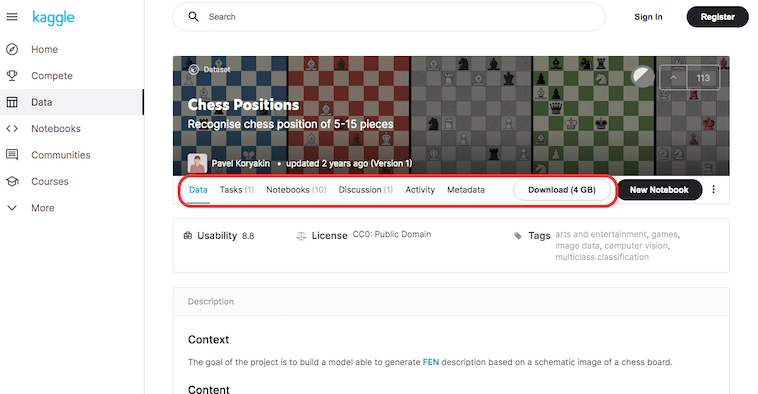
Task: Click the Courses graduation cap icon
Action: coord(12,181)
